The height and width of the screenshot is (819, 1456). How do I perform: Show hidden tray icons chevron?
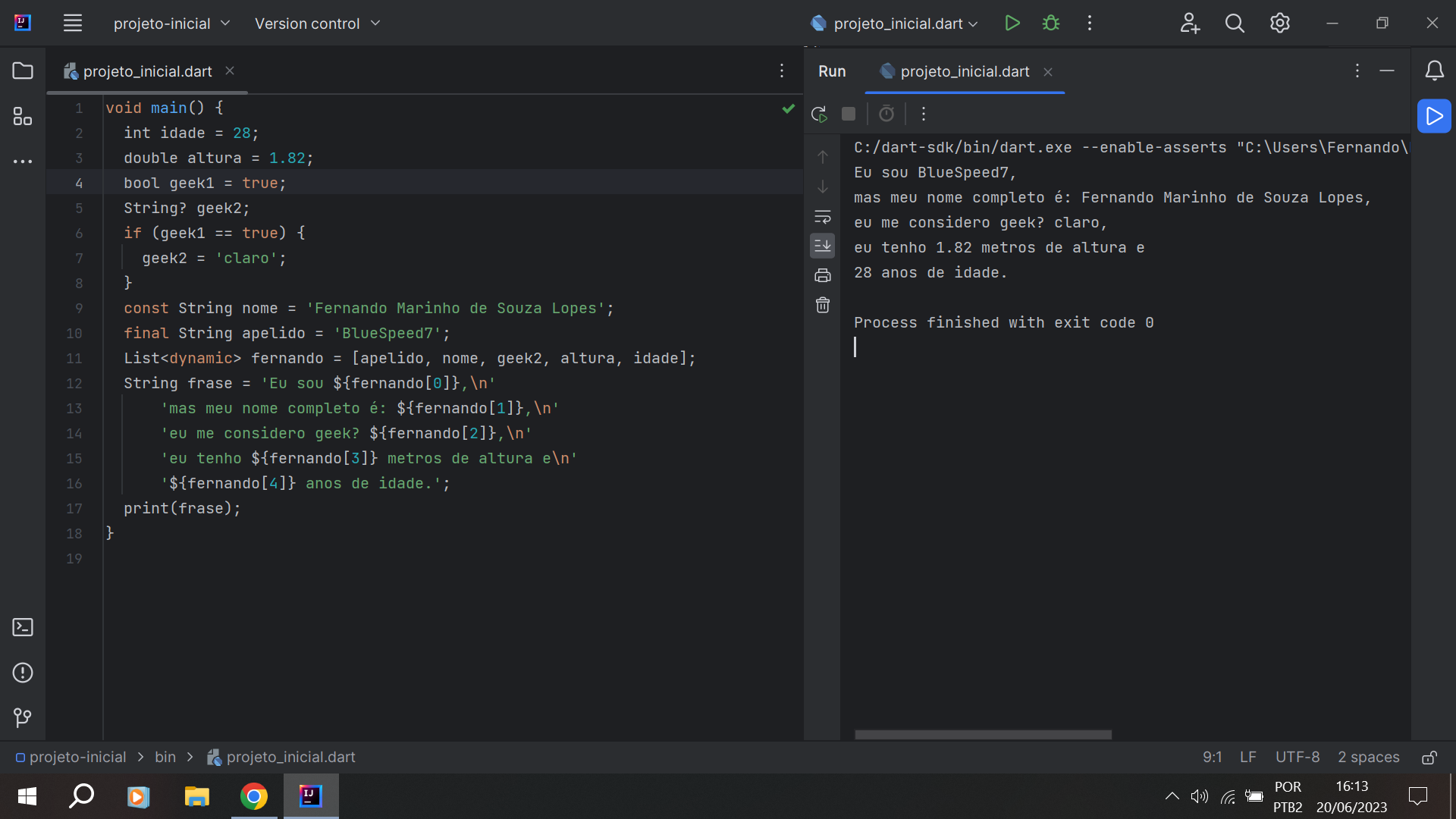pyautogui.click(x=1172, y=796)
